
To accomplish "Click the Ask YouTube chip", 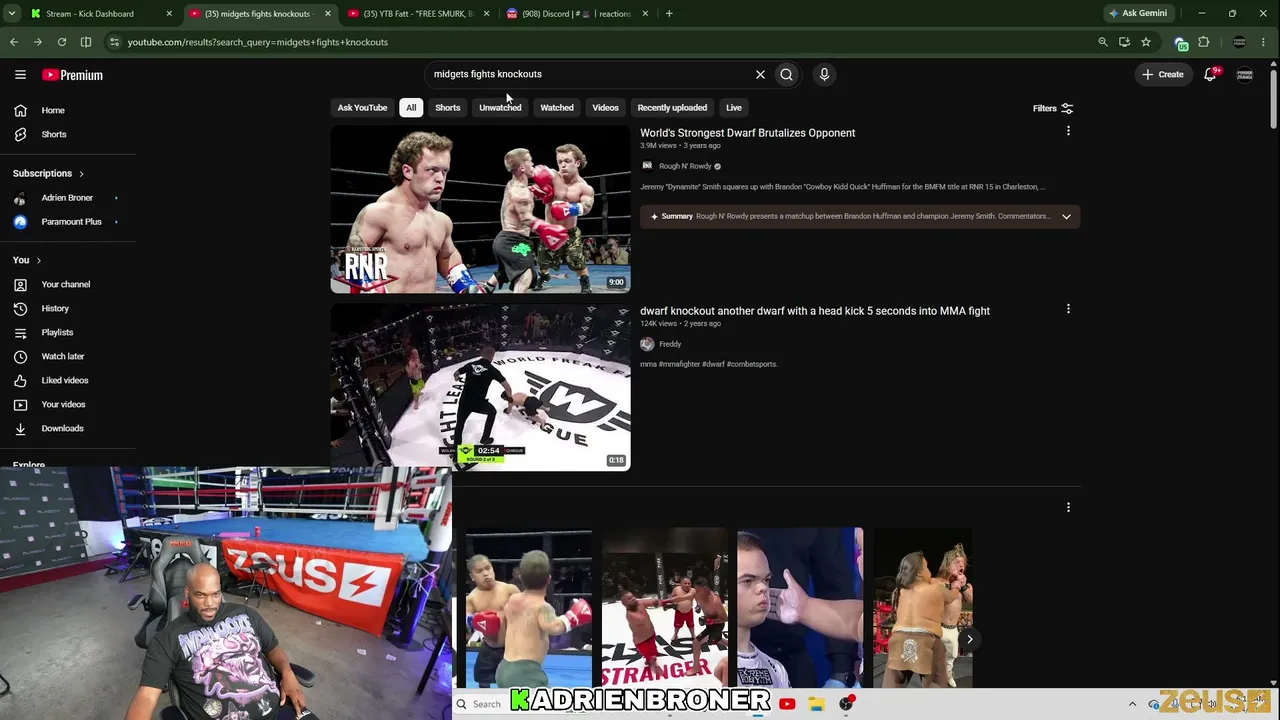I will coord(362,107).
